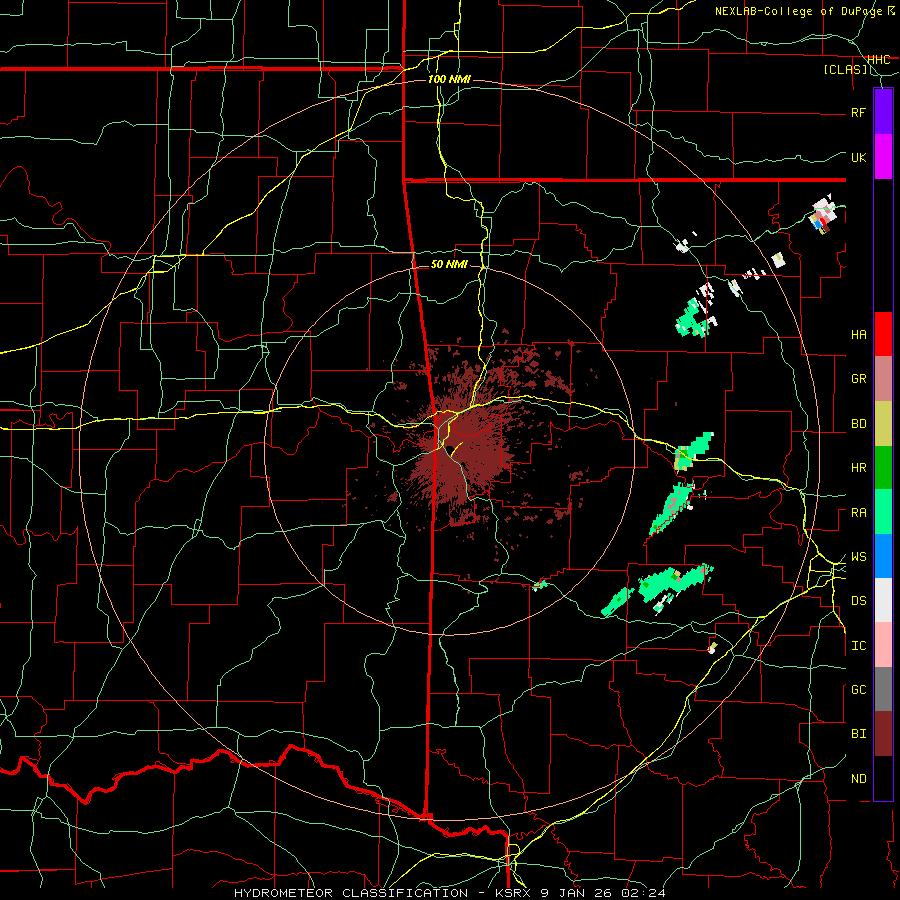Click the DS legend label
This screenshot has width=900, height=900.
[x=858, y=601]
